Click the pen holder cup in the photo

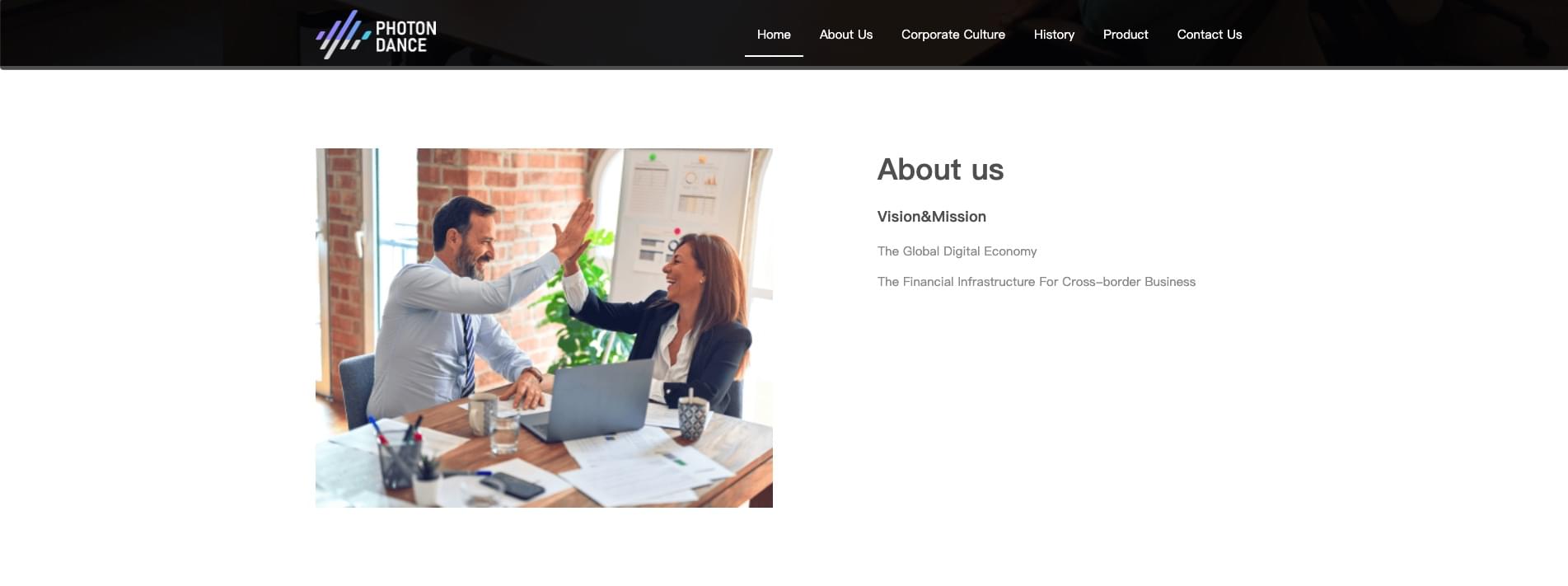[400, 463]
